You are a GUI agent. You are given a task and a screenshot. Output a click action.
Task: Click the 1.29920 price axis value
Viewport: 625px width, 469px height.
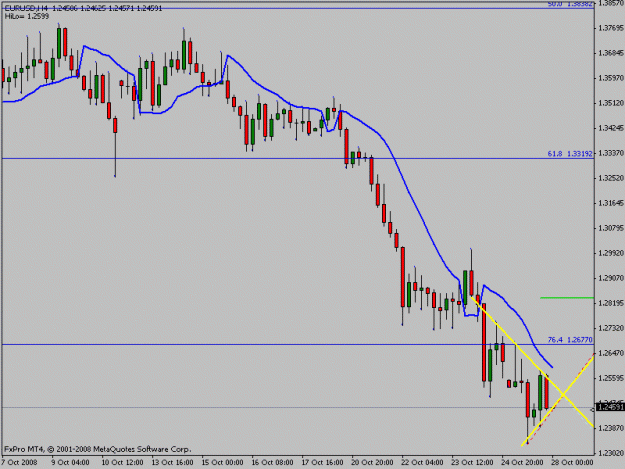[611, 253]
